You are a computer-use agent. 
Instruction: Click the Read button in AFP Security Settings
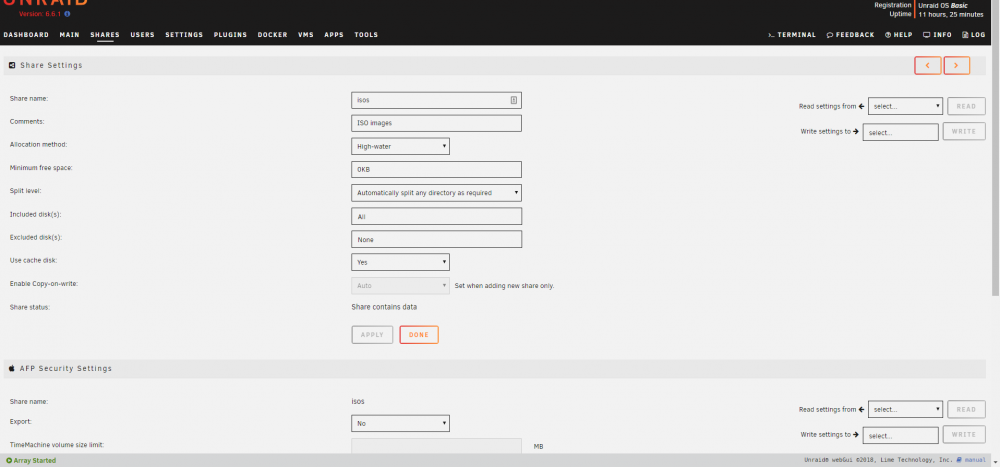pos(966,410)
